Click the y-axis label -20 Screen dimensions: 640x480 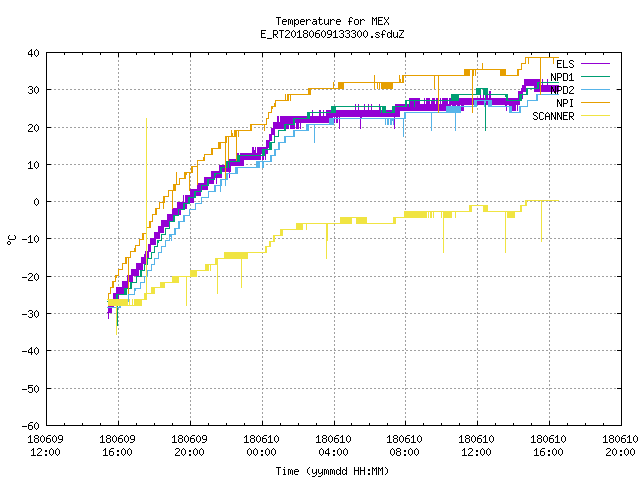point(31,277)
